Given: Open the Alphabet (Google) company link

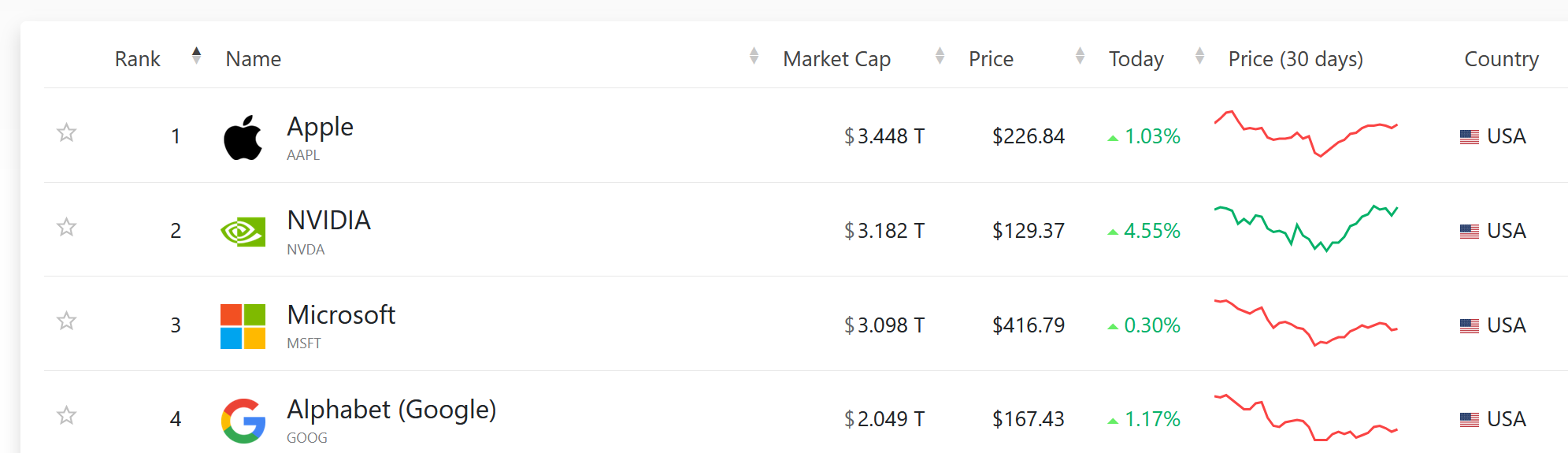Looking at the screenshot, I should [391, 410].
